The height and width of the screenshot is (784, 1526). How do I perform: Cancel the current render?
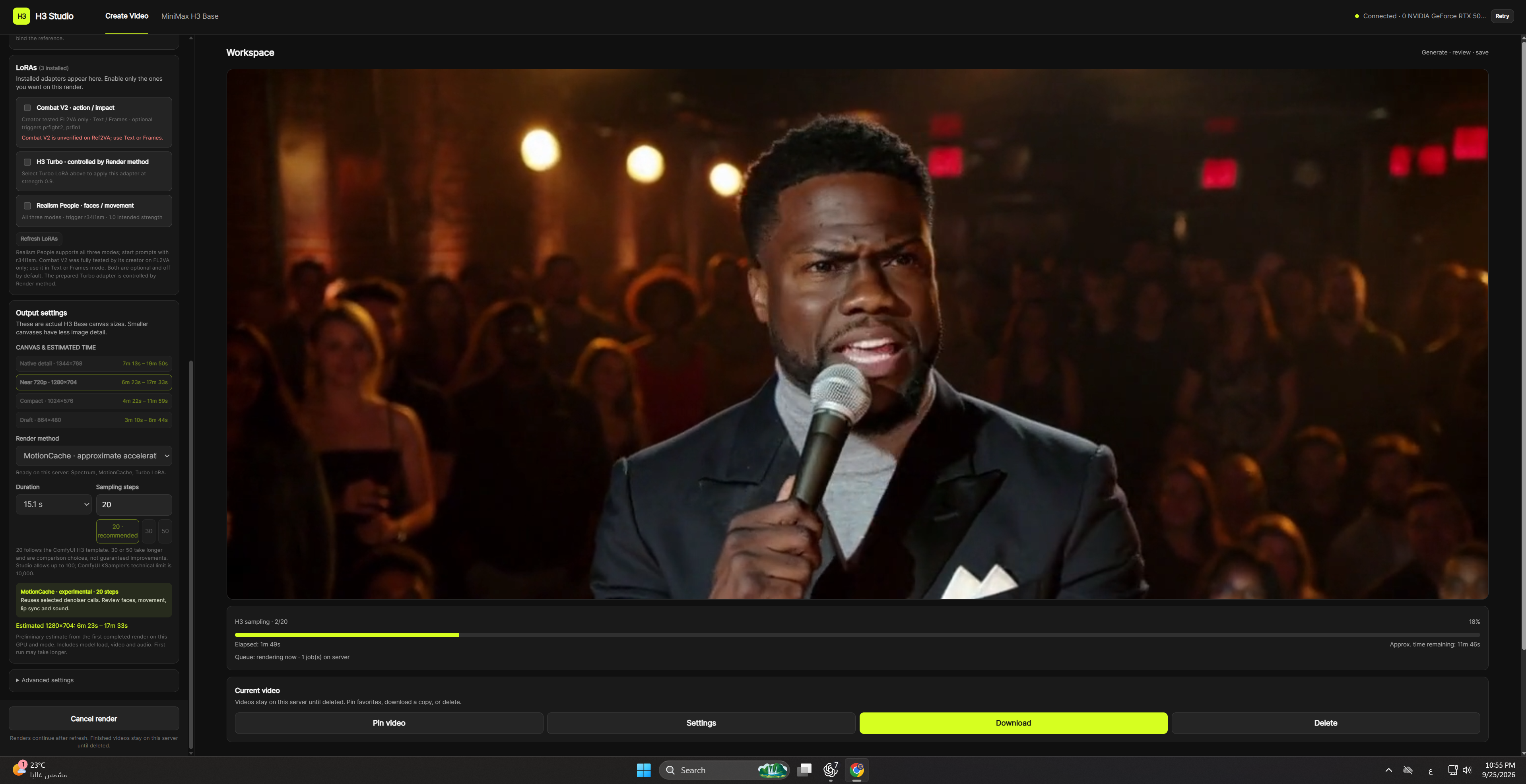tap(93, 718)
